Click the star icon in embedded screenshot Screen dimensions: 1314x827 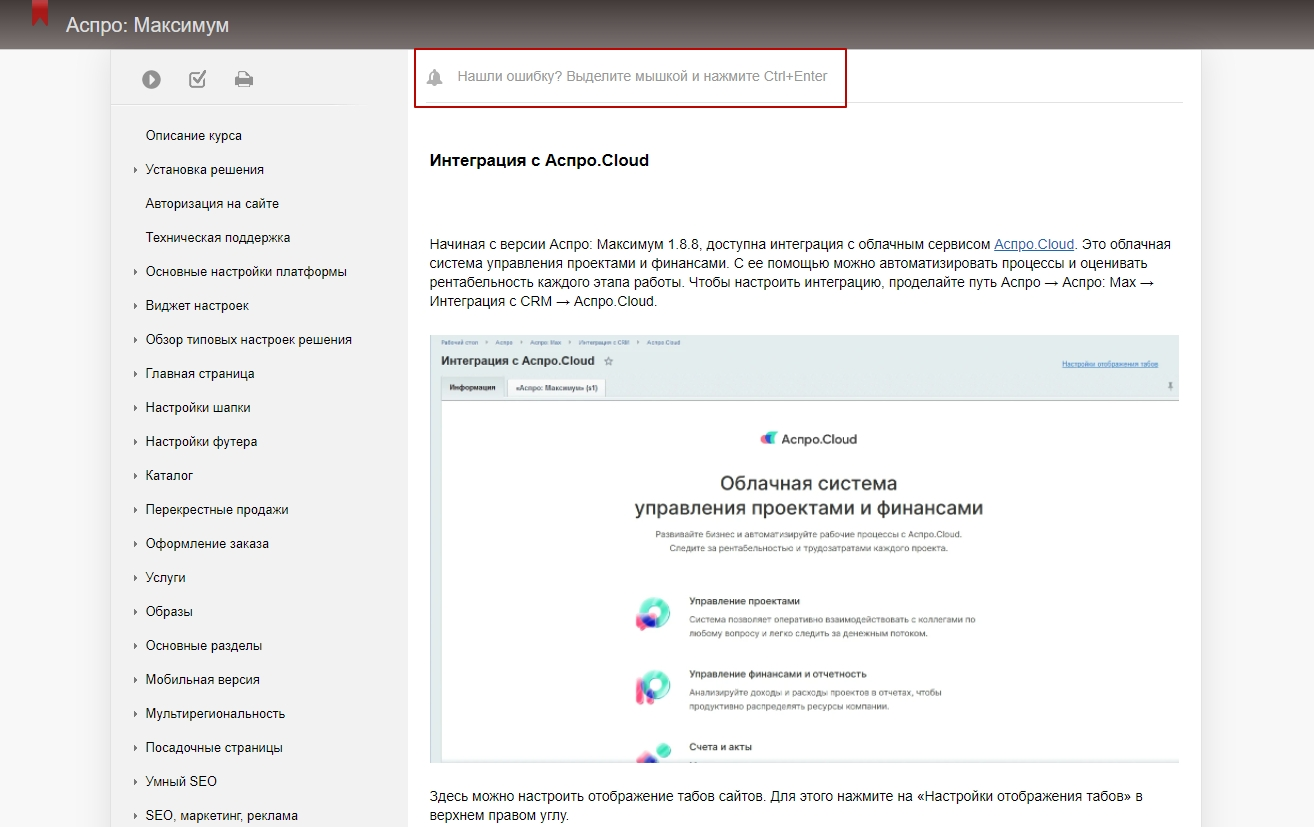608,362
